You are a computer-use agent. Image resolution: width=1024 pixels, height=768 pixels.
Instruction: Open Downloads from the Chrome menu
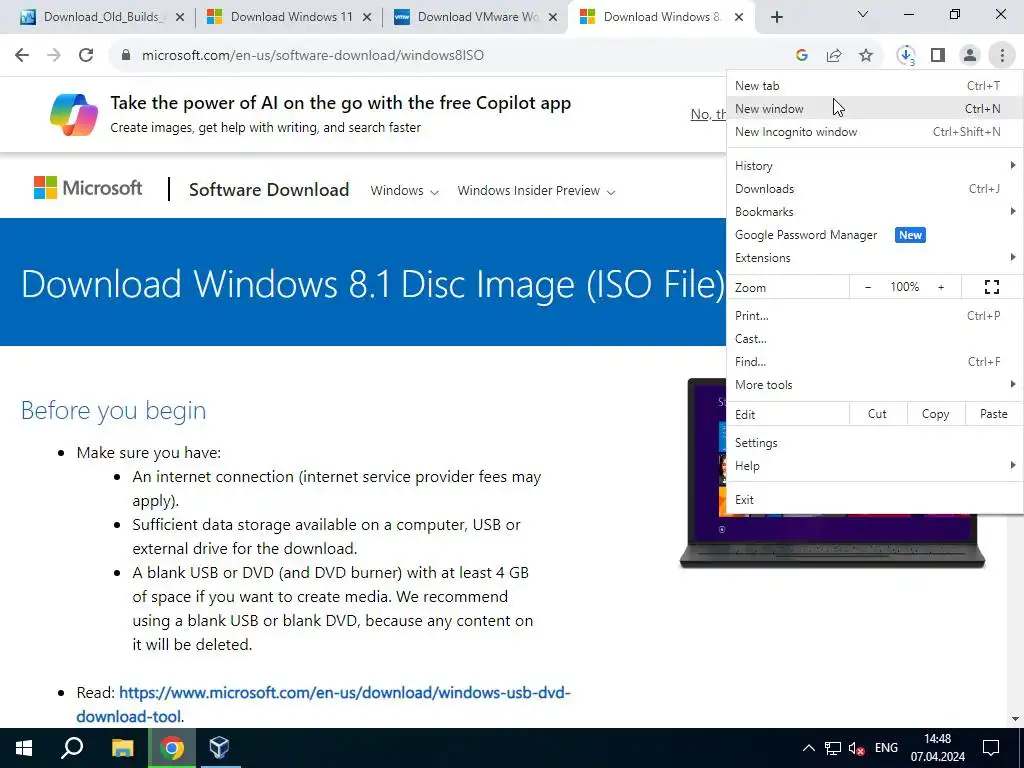click(x=874, y=189)
